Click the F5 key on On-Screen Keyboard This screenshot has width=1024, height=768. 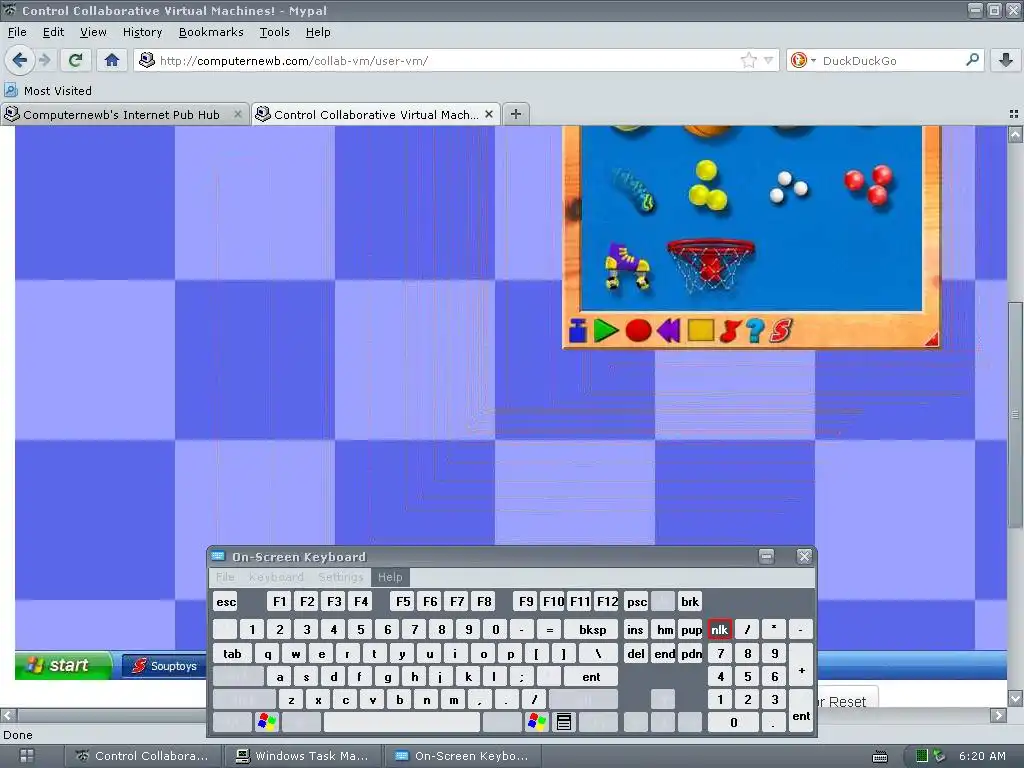tap(403, 601)
